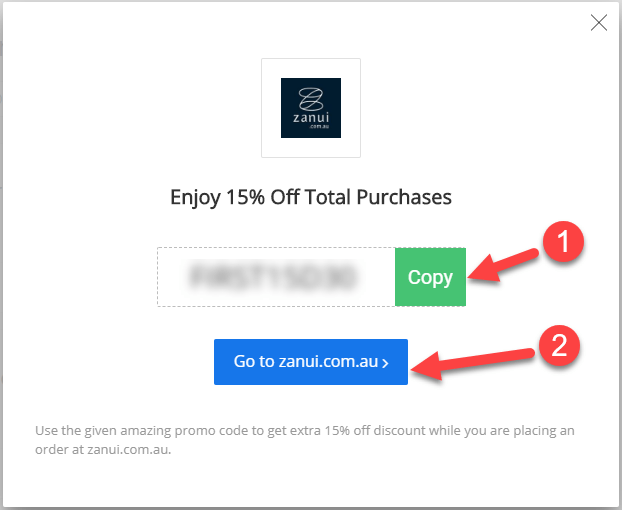Screen dimensions: 622x510
Task: Click the "Enjoy 15% Off Total Purchases" heading
Action: click(311, 197)
